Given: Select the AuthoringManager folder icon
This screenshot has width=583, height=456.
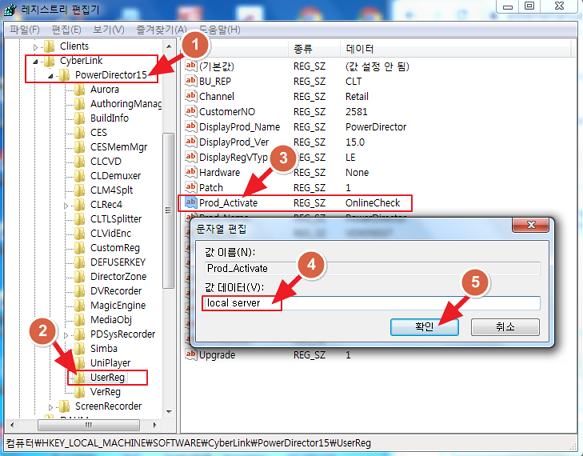Looking at the screenshot, I should coord(79,104).
